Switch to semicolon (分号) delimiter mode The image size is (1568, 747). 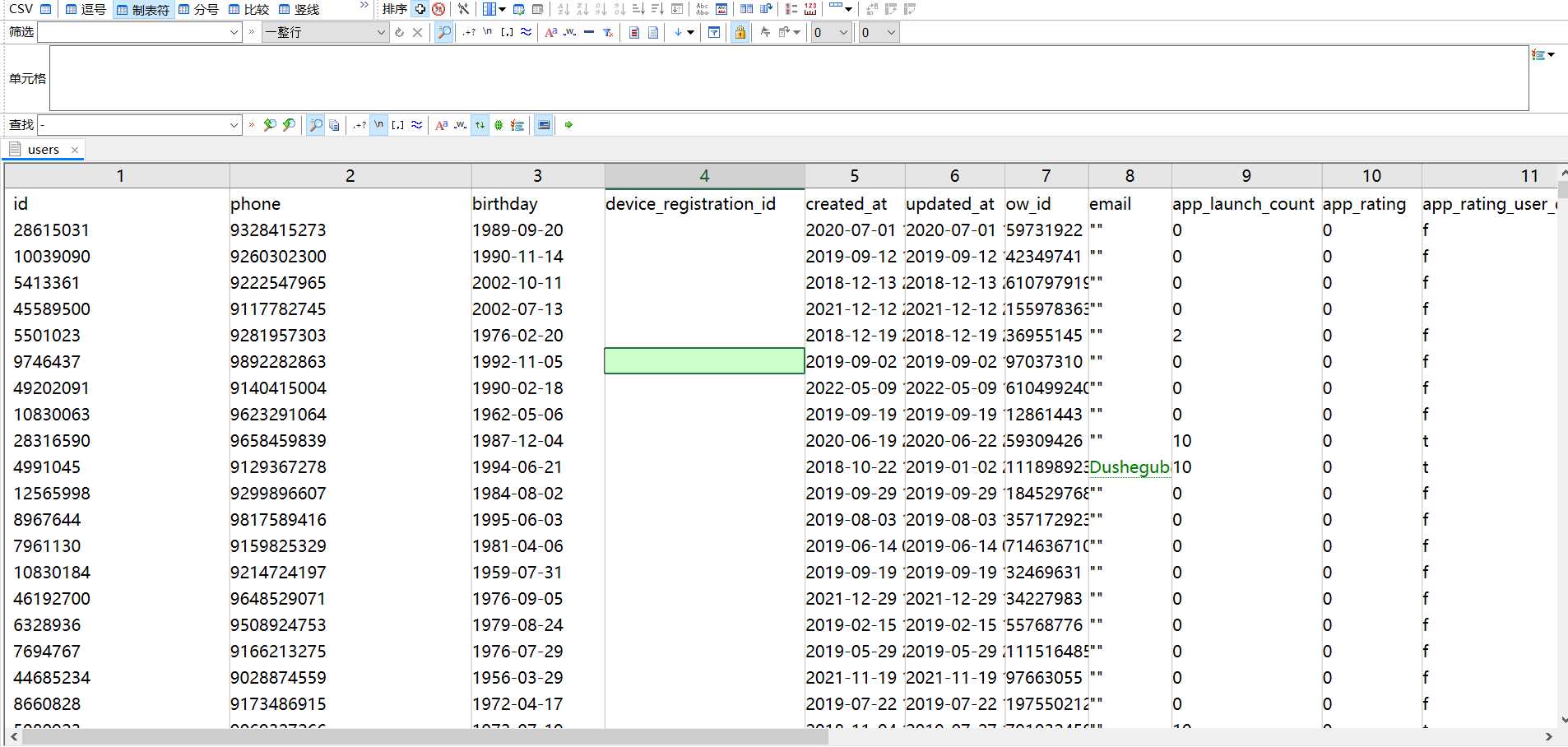(x=198, y=9)
